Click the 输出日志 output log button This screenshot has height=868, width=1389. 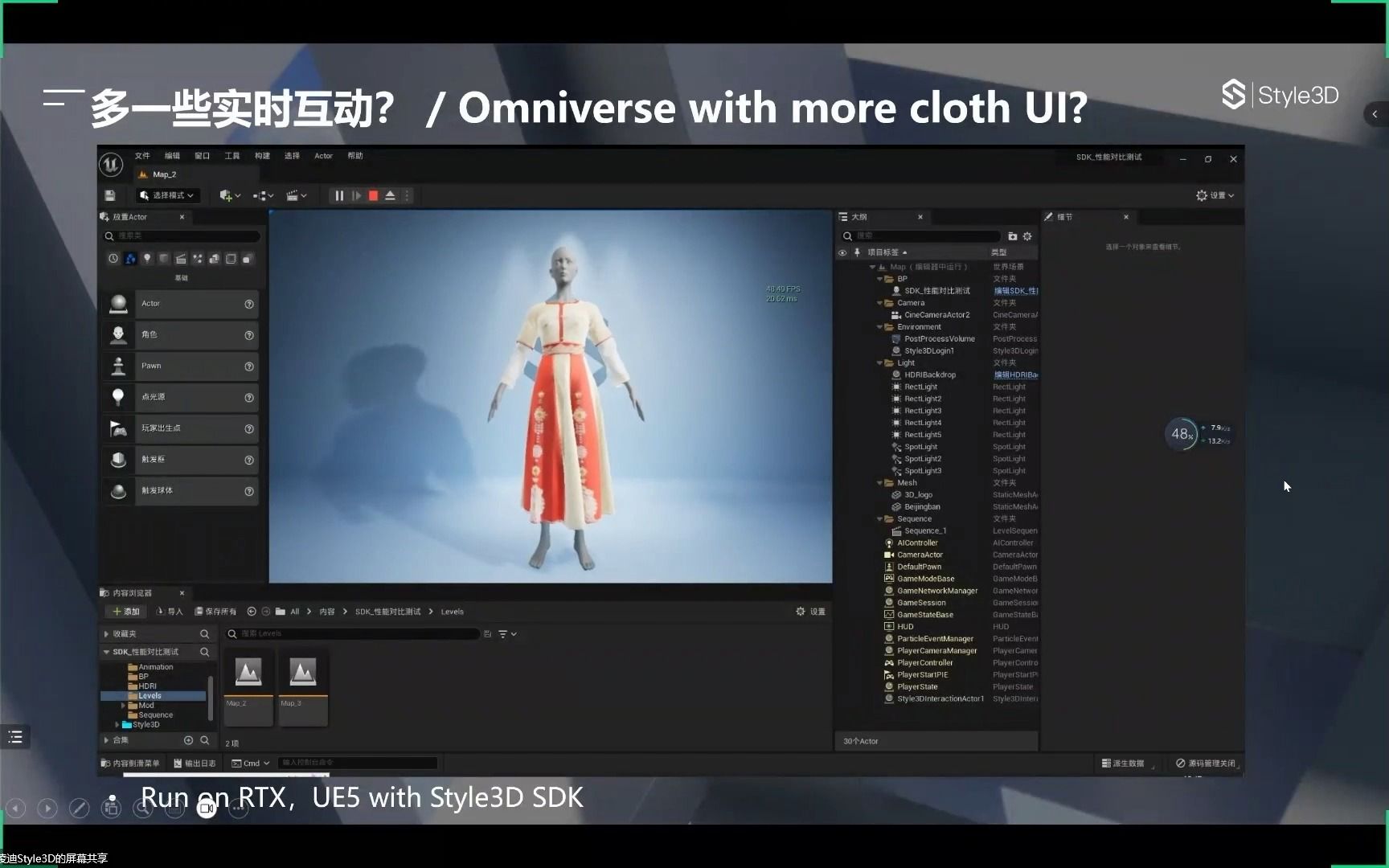click(195, 764)
